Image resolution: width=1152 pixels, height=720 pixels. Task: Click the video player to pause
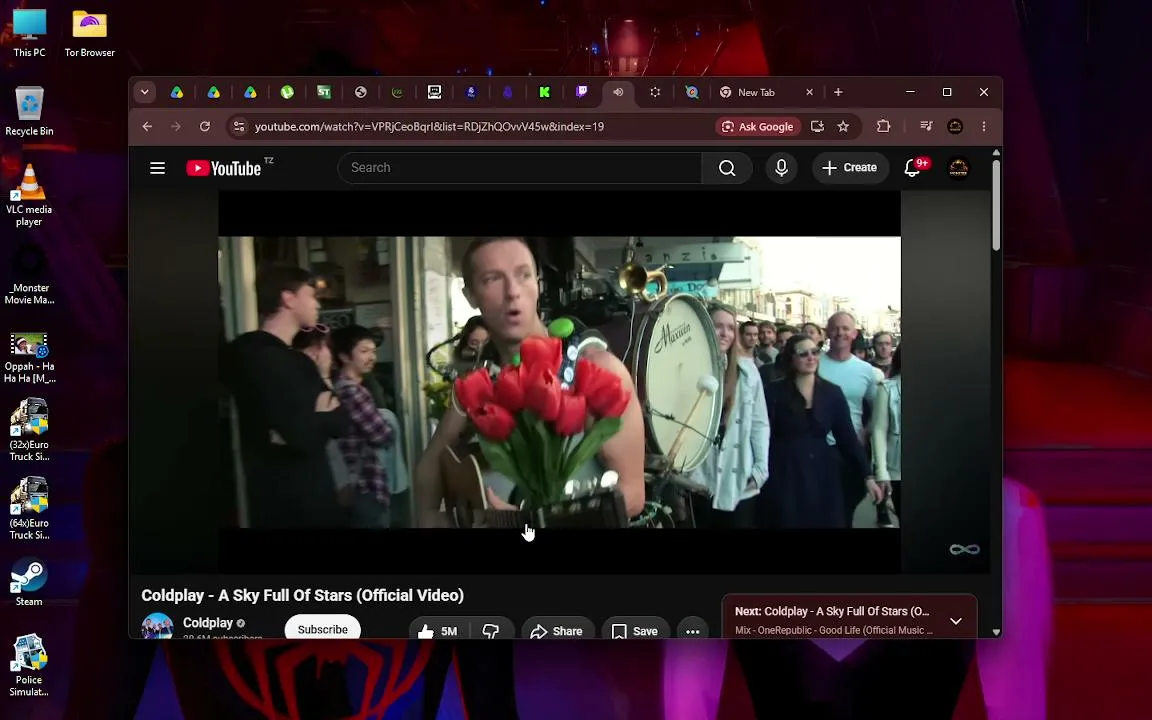pyautogui.click(x=559, y=382)
